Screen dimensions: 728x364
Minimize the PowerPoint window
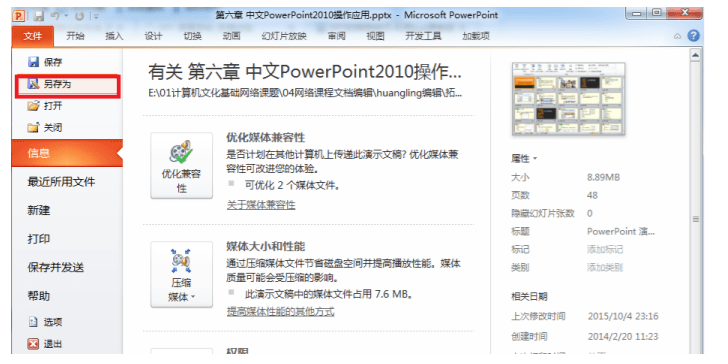(x=637, y=14)
